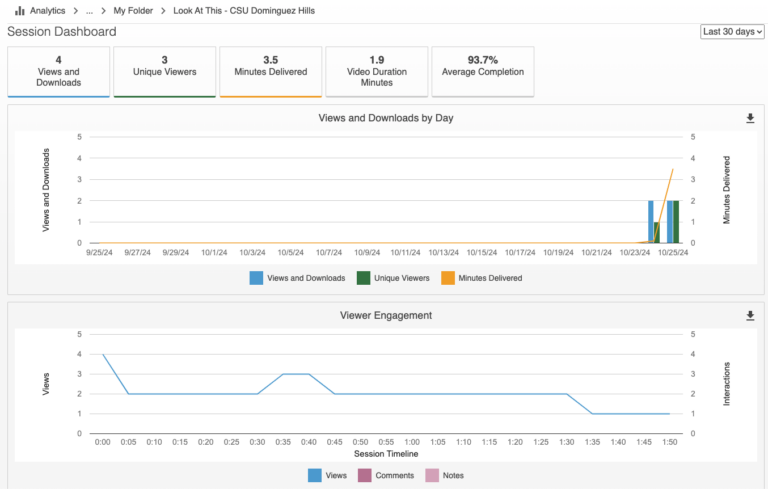
Task: Click the blue bar for 10/25/24
Action: pyautogui.click(x=670, y=222)
